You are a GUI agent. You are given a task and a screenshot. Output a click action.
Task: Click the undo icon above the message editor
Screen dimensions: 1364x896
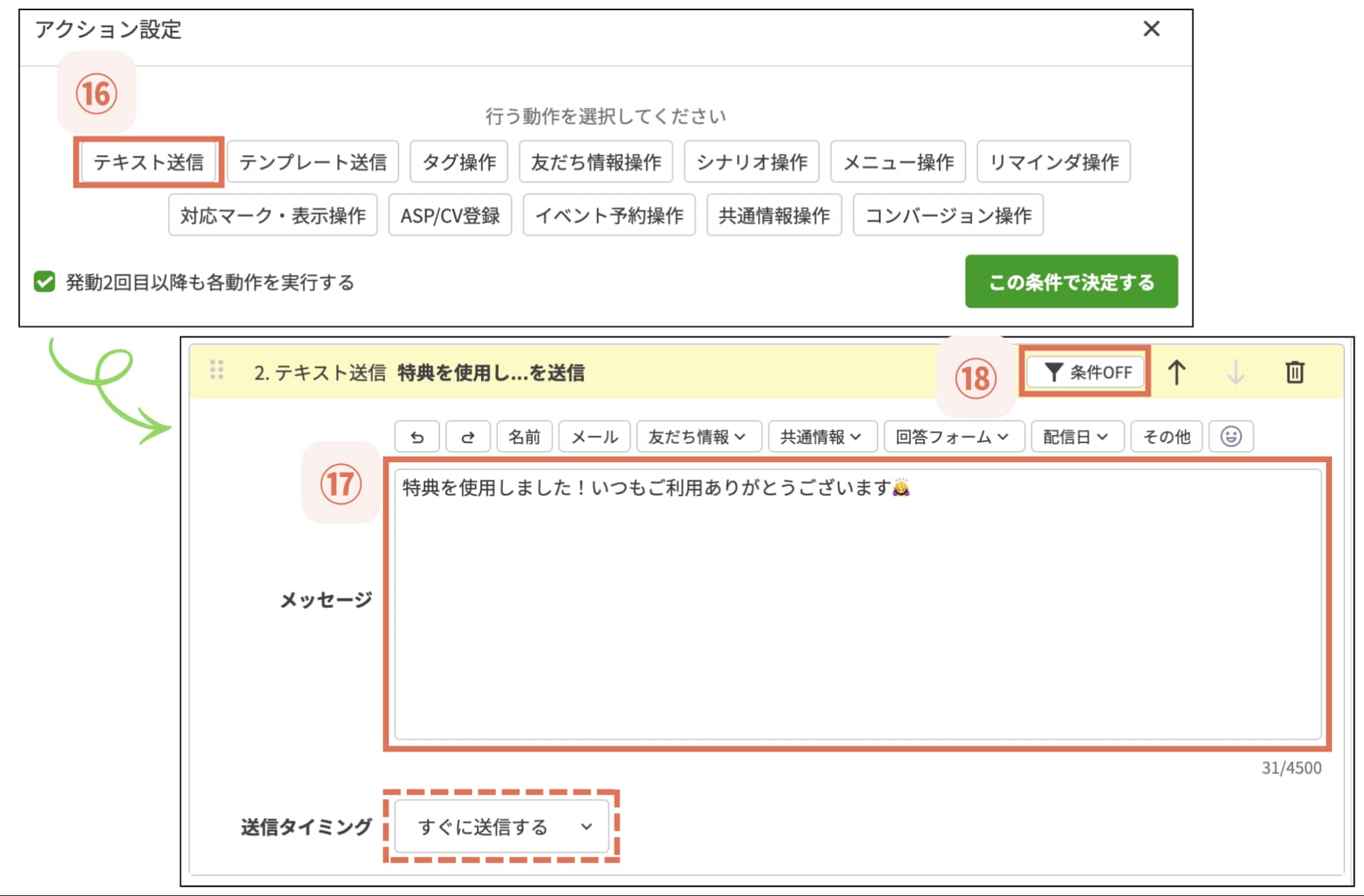tap(416, 437)
